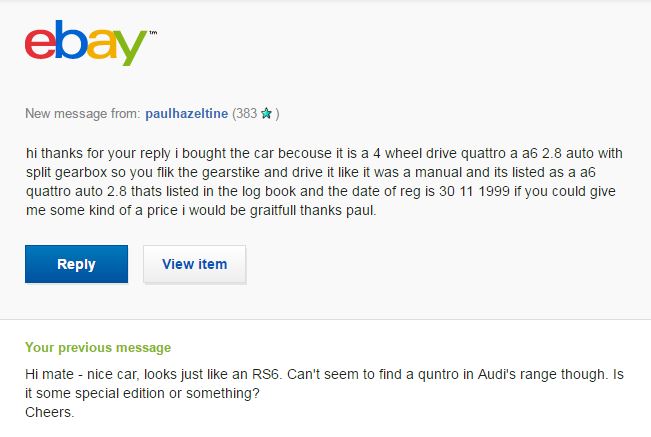Open the listing with View item
The image size is (651, 437).
point(194,264)
